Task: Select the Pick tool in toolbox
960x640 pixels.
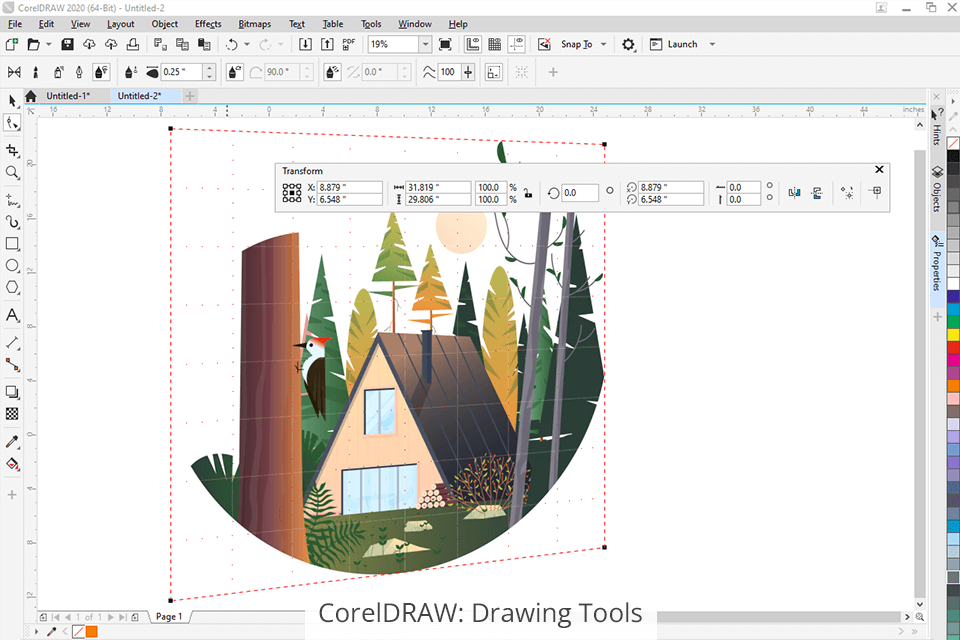Action: pyautogui.click(x=12, y=100)
